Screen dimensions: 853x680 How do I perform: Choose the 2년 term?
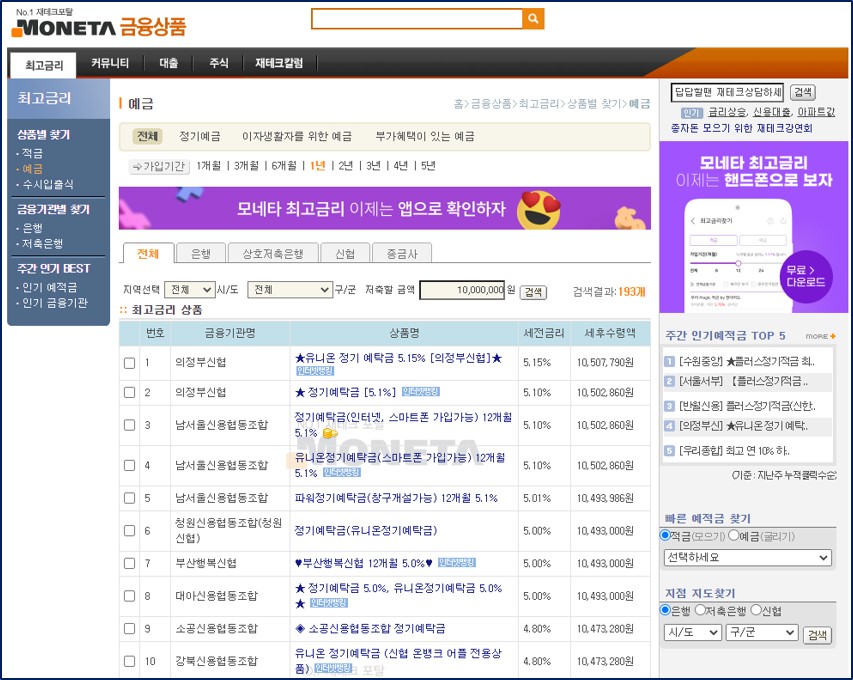[x=345, y=166]
